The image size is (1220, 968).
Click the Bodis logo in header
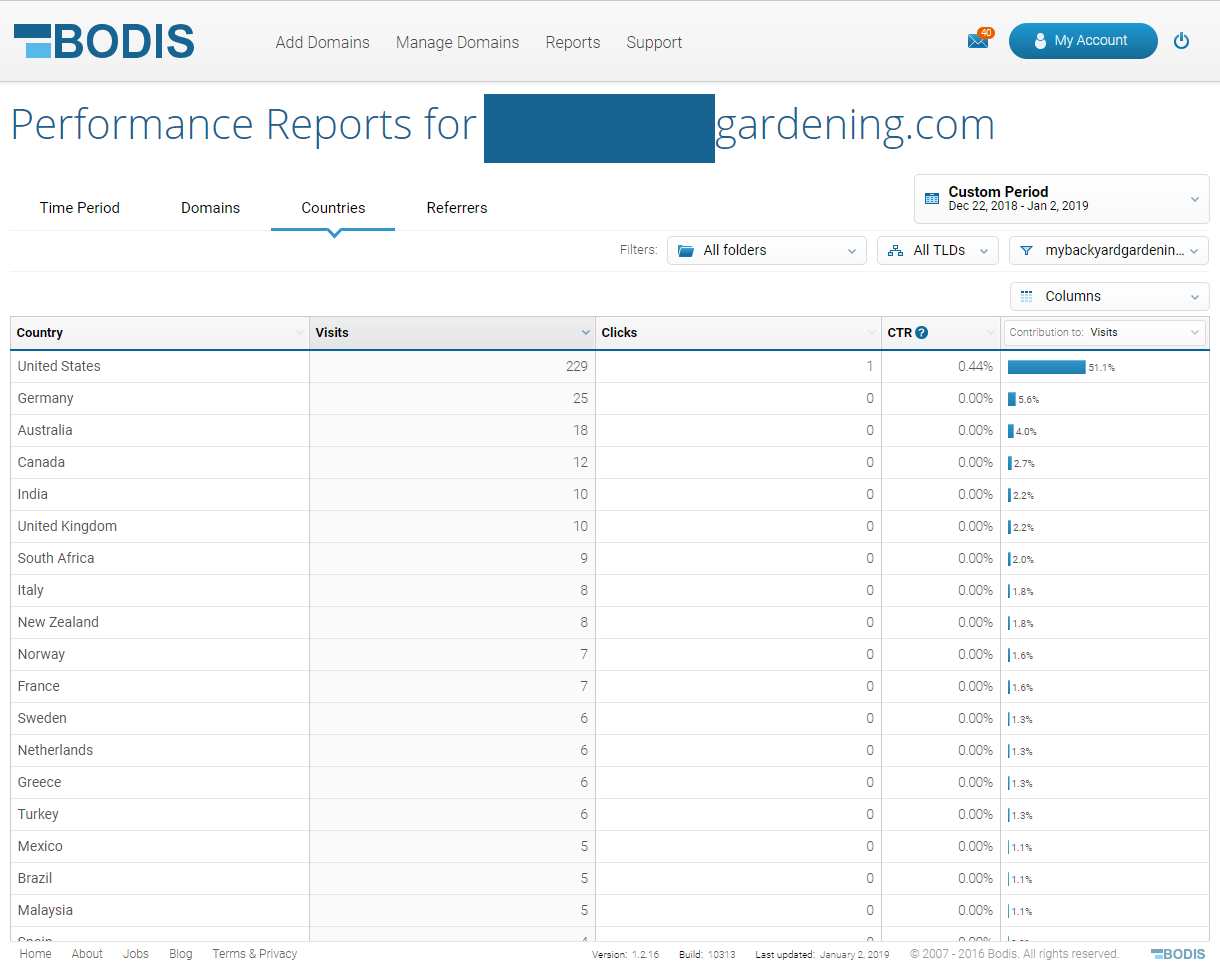point(104,41)
